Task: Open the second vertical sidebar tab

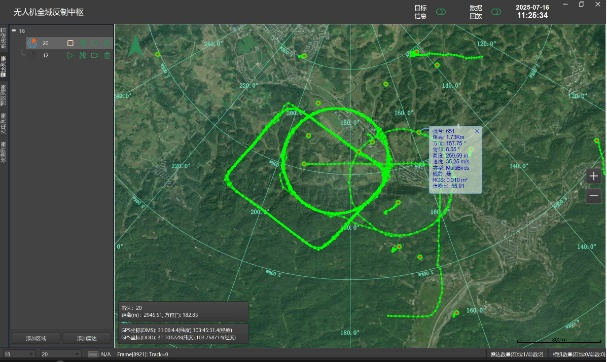Action: pyautogui.click(x=3, y=67)
